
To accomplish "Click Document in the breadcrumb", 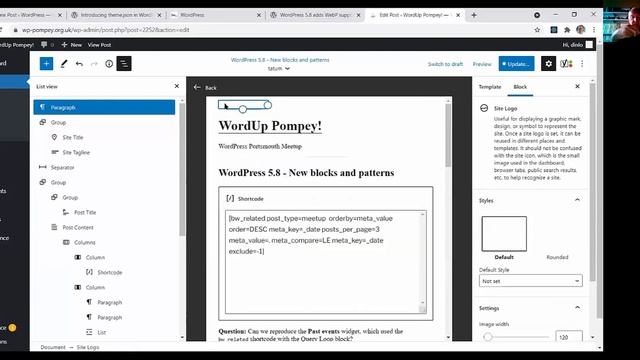I will 53,347.
